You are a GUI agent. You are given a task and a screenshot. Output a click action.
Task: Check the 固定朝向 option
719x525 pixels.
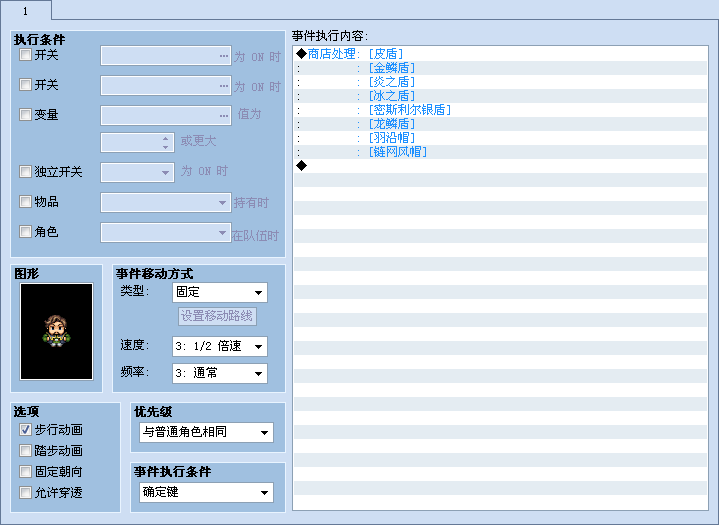25,471
